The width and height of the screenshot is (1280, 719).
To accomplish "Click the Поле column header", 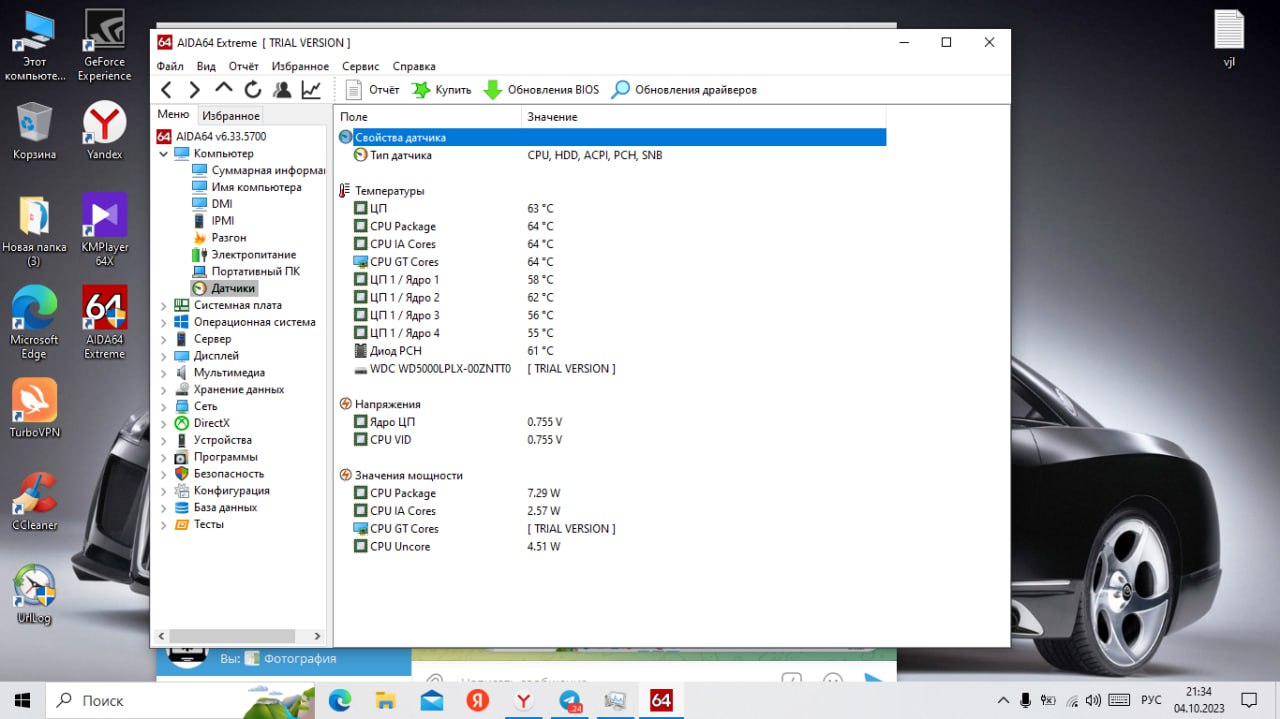I will 427,117.
